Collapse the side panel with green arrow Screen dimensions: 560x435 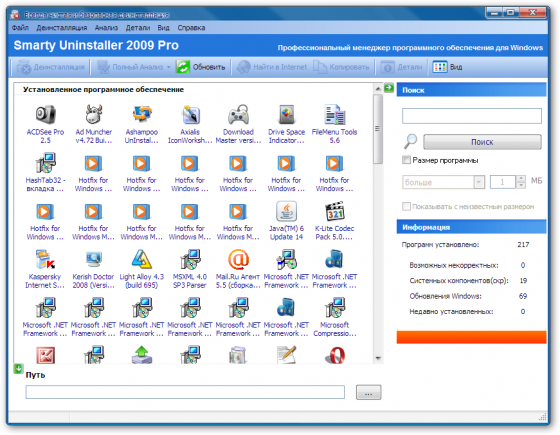(x=389, y=88)
